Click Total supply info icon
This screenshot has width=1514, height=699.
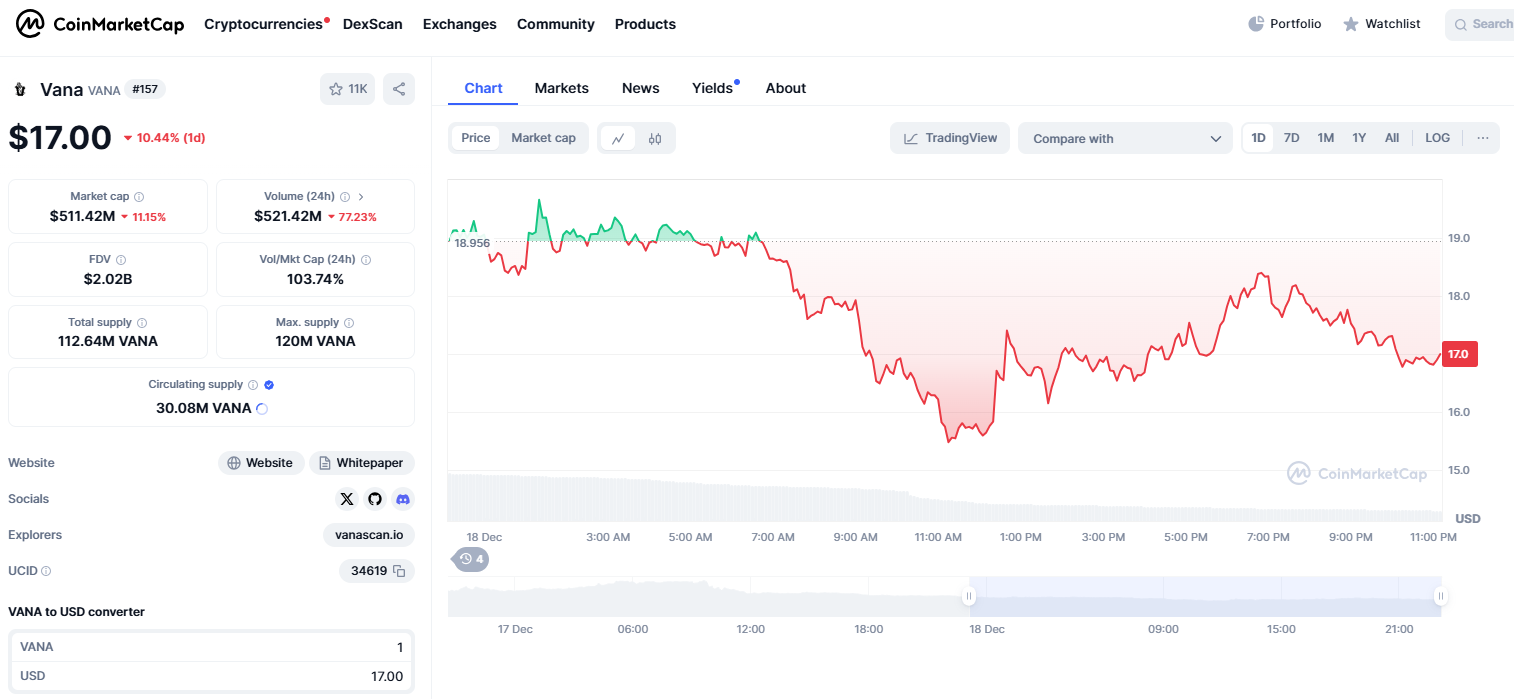142,323
